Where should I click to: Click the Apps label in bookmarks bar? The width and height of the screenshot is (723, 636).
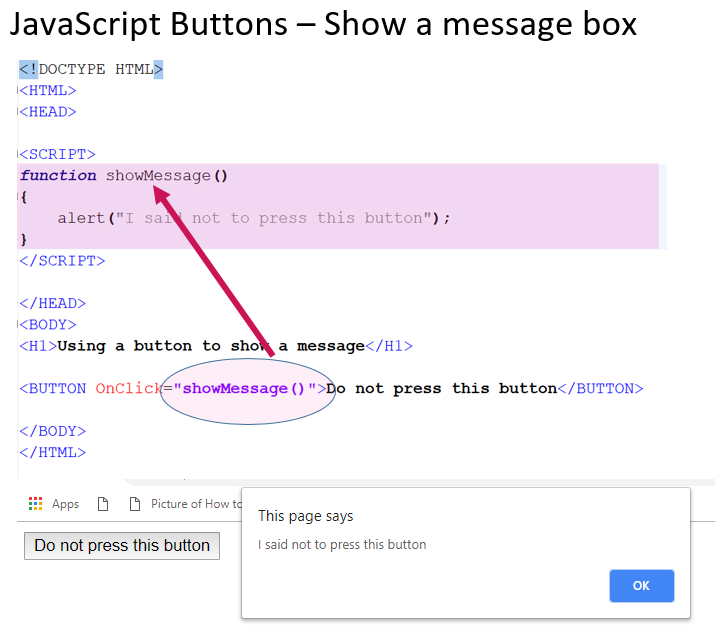click(x=65, y=504)
